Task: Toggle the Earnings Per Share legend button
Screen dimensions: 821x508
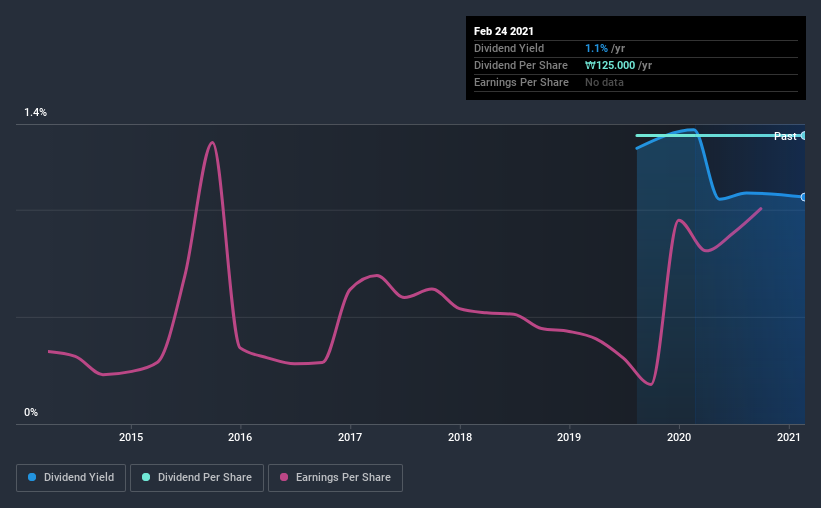Action: pyautogui.click(x=335, y=478)
